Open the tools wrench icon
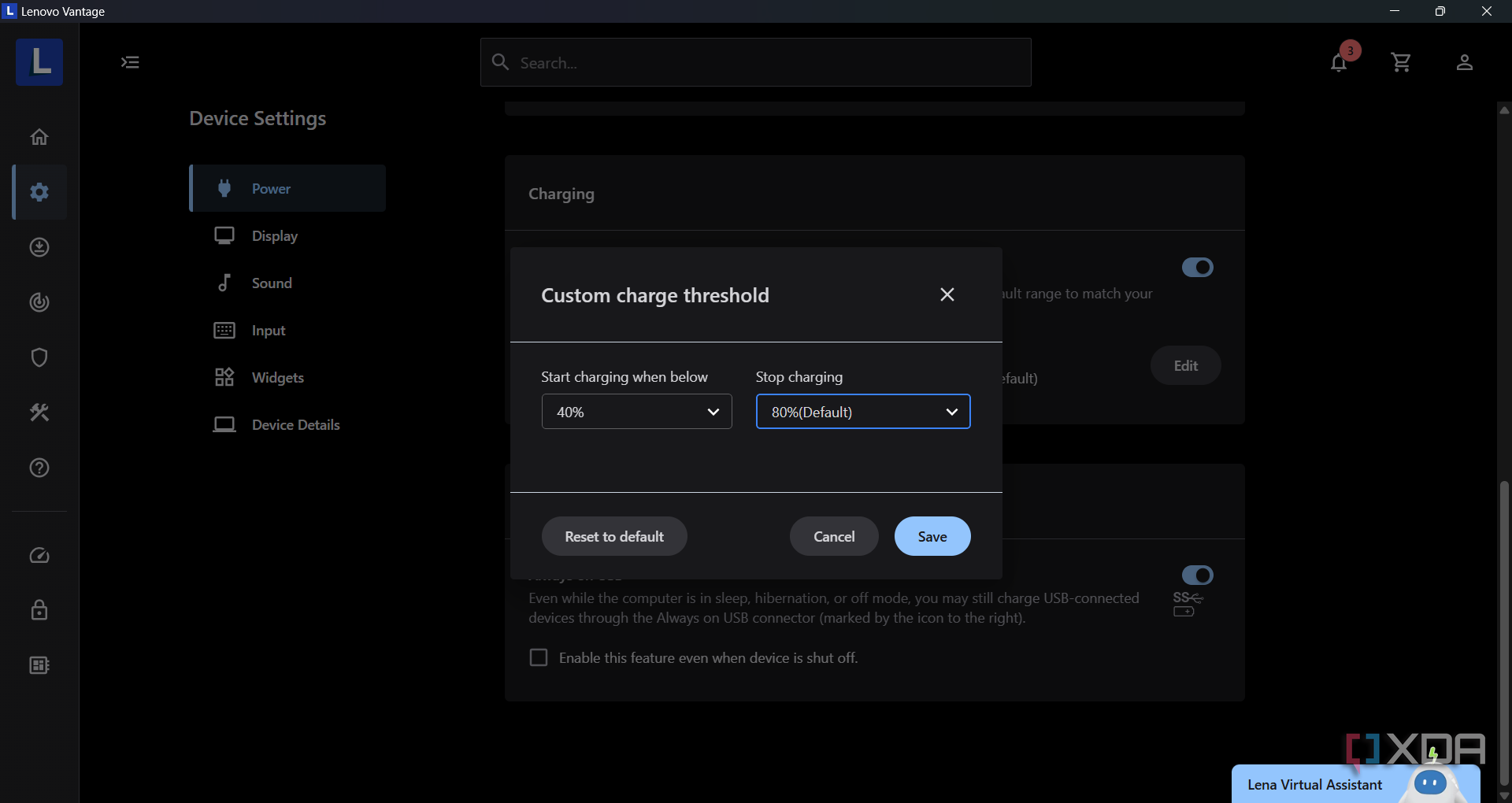1512x803 pixels. [x=39, y=413]
